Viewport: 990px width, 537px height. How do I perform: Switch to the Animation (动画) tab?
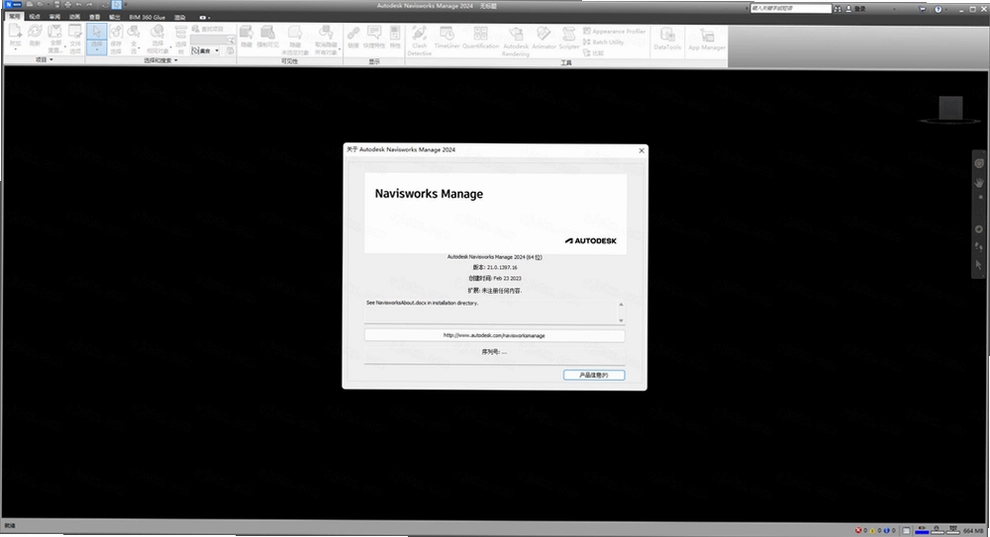(75, 17)
